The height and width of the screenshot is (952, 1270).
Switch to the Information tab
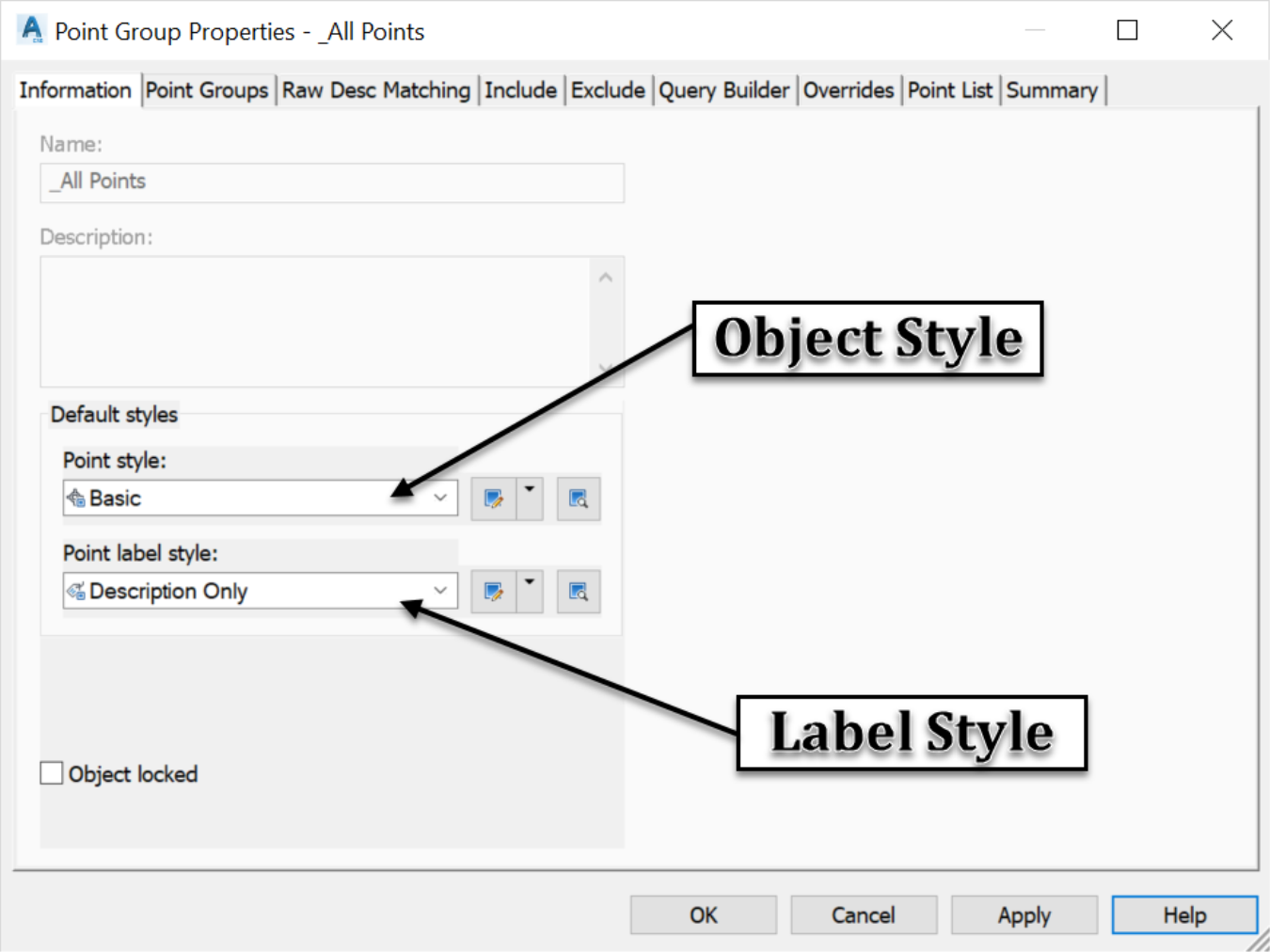pos(75,90)
